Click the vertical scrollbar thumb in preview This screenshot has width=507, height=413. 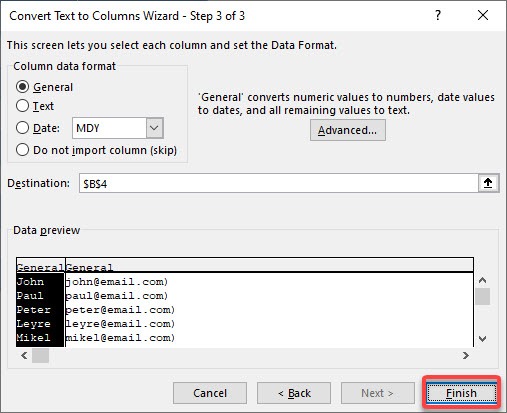click(482, 296)
